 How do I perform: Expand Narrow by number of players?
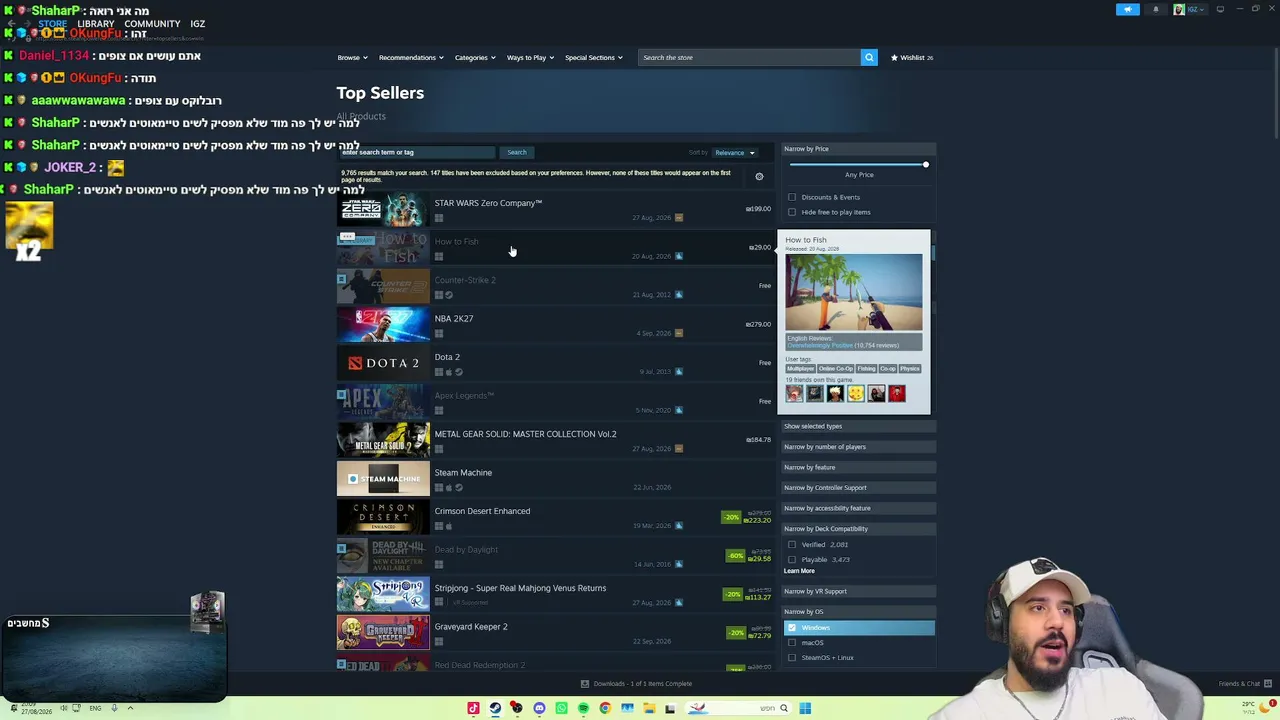pos(857,447)
